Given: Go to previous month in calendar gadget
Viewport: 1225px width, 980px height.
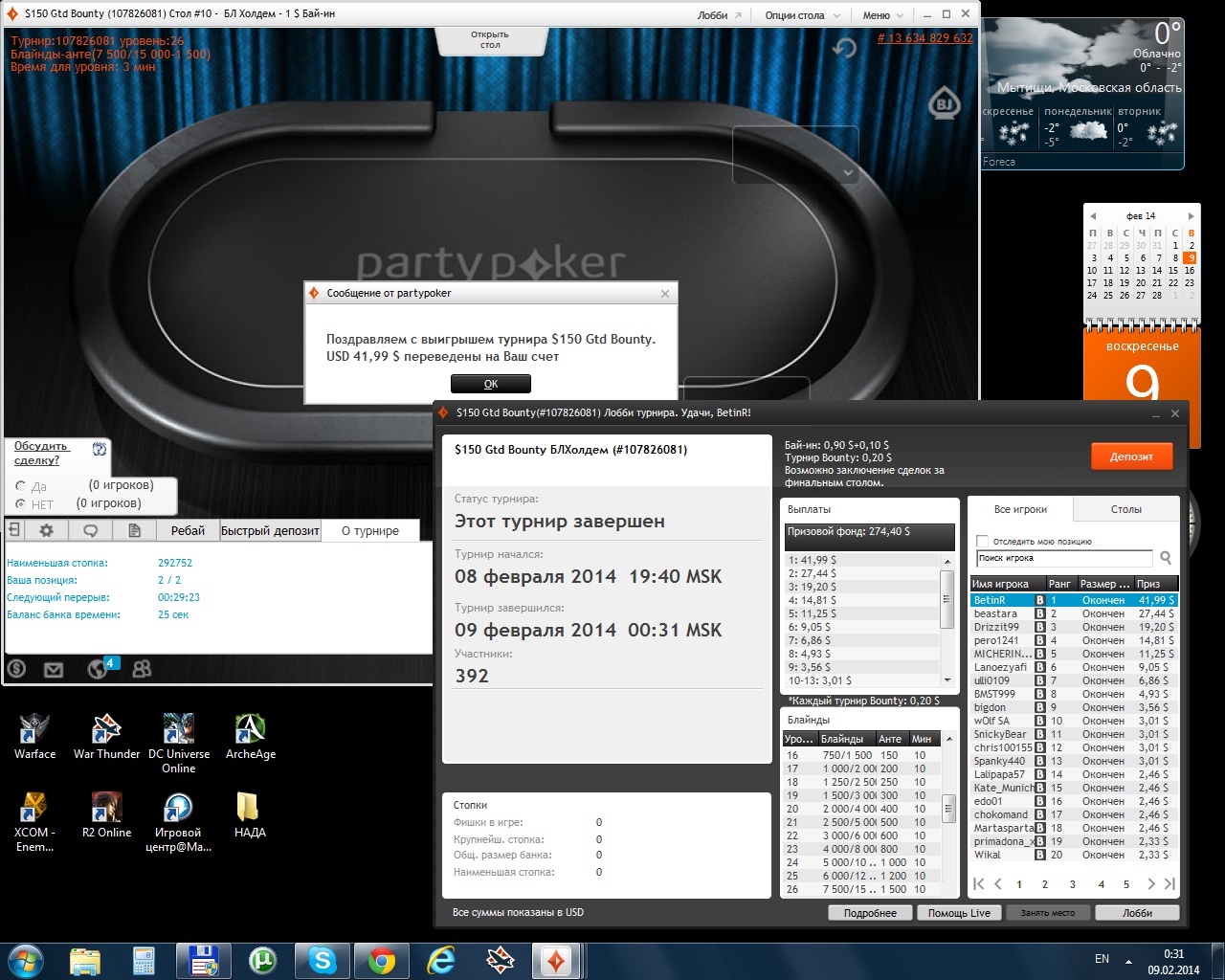Looking at the screenshot, I should (x=1093, y=216).
